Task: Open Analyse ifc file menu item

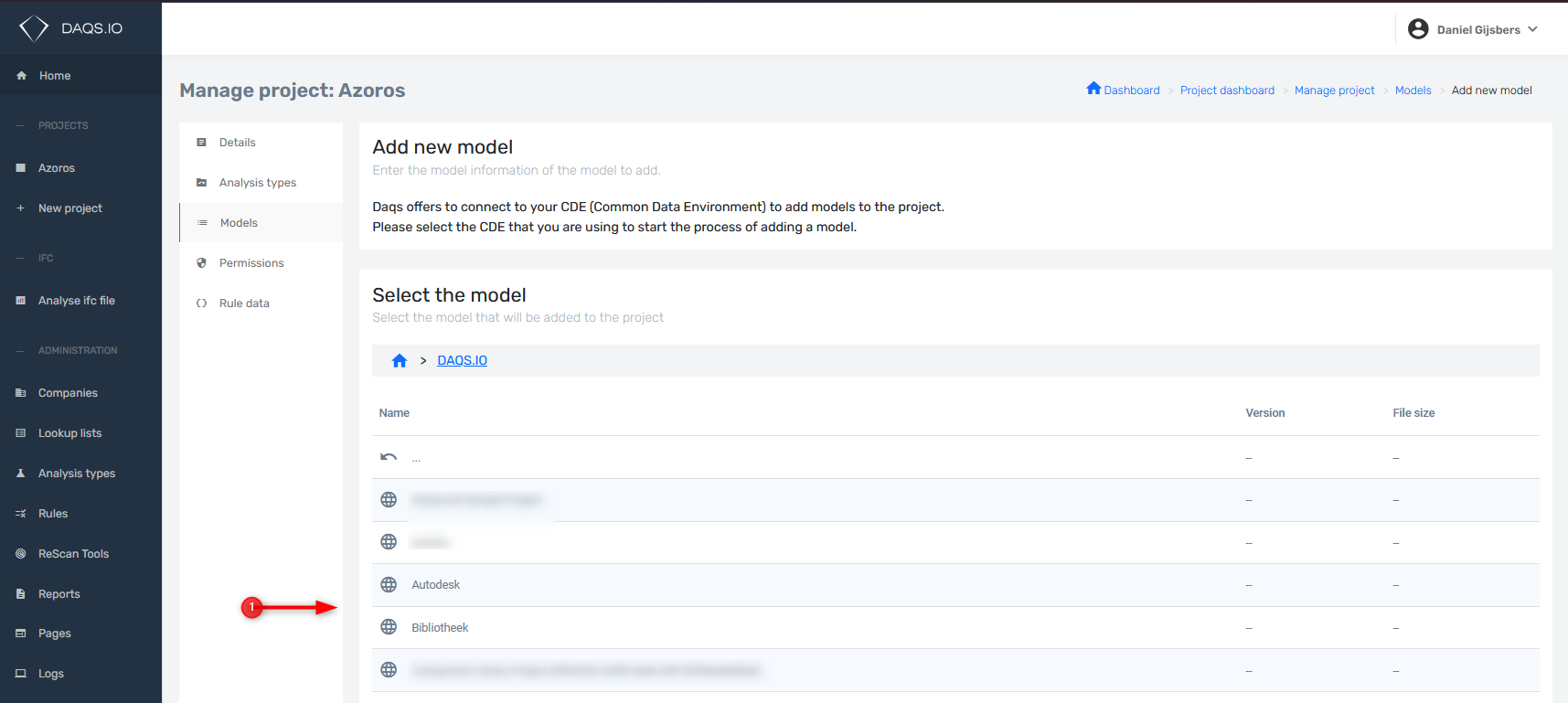Action: pos(80,301)
